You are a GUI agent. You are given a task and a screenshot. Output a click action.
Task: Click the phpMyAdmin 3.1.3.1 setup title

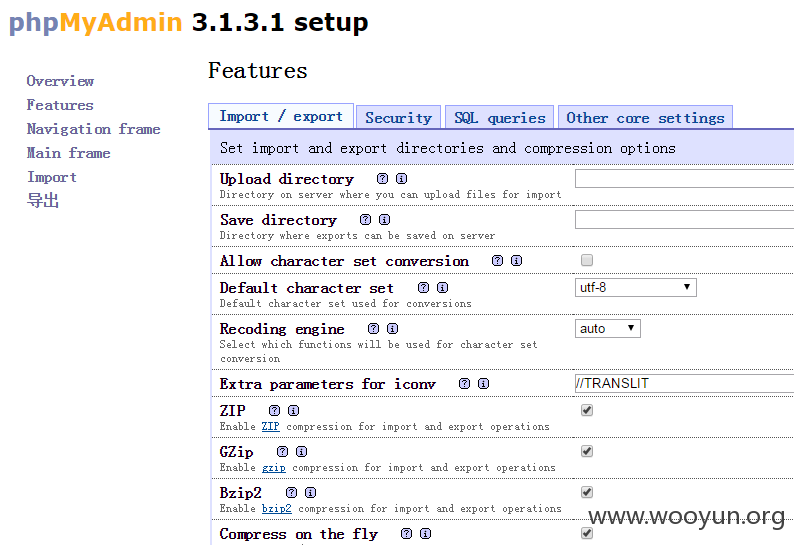pos(188,23)
